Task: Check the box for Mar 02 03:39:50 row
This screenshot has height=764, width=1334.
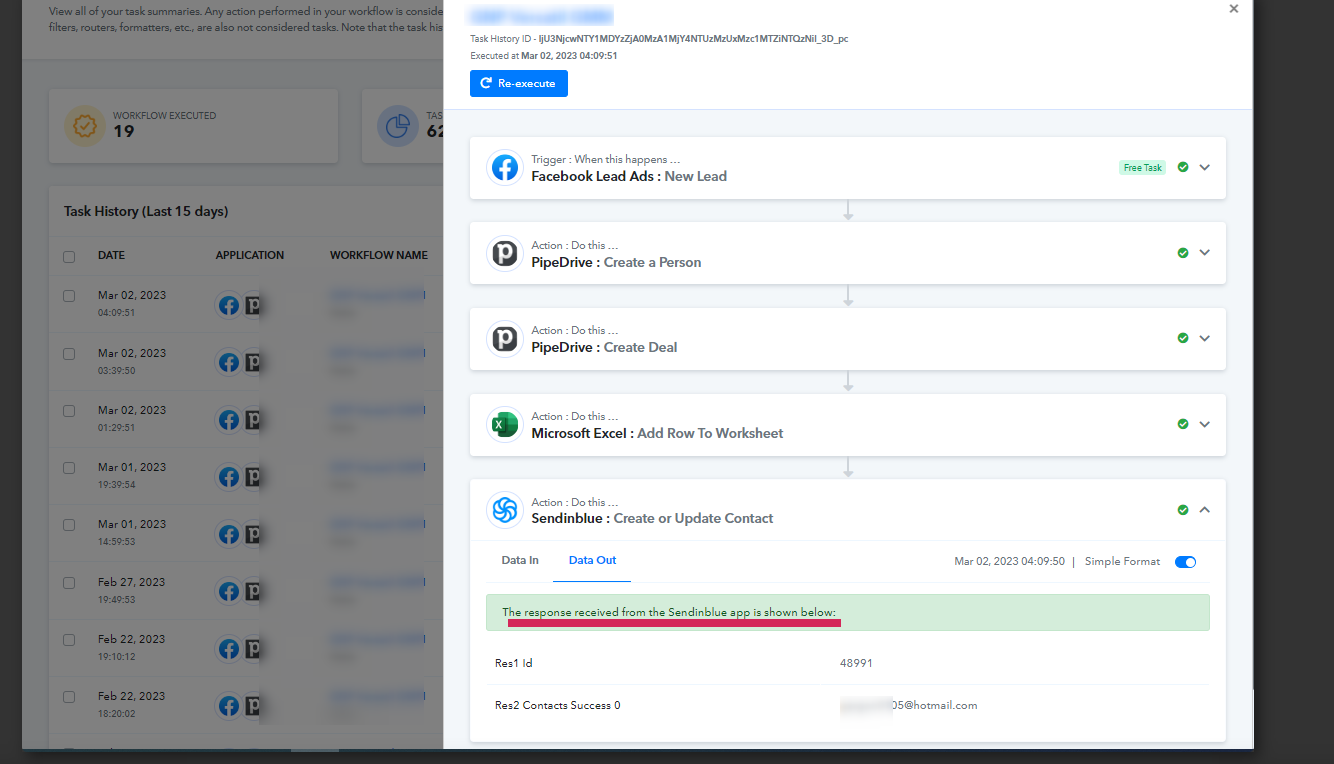Action: point(69,354)
